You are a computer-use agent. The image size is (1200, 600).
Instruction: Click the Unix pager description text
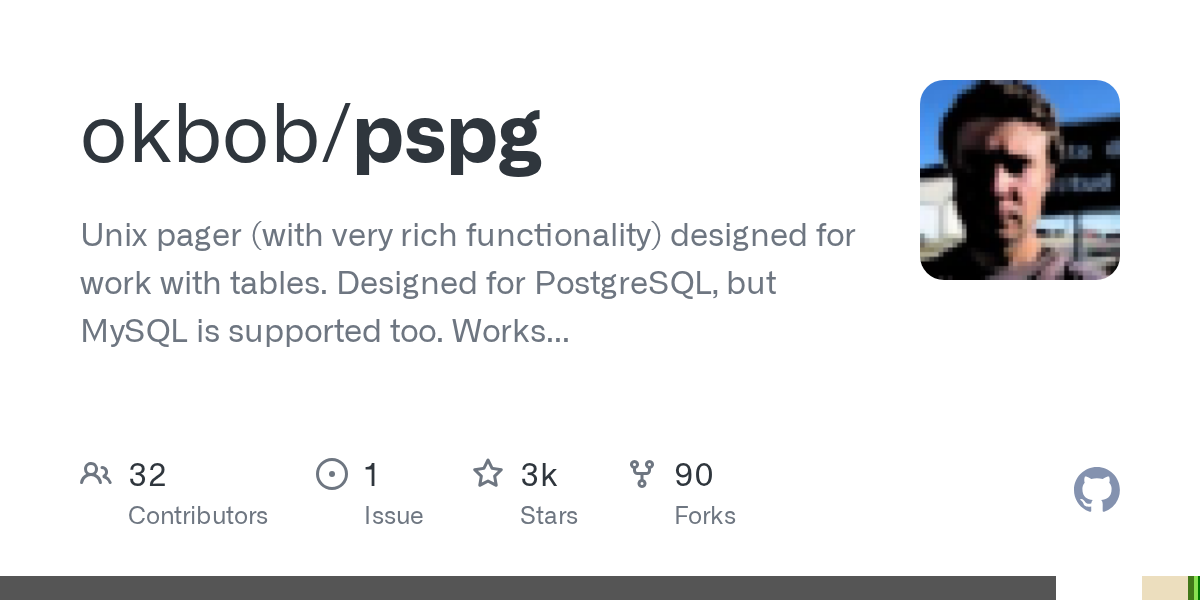468,284
